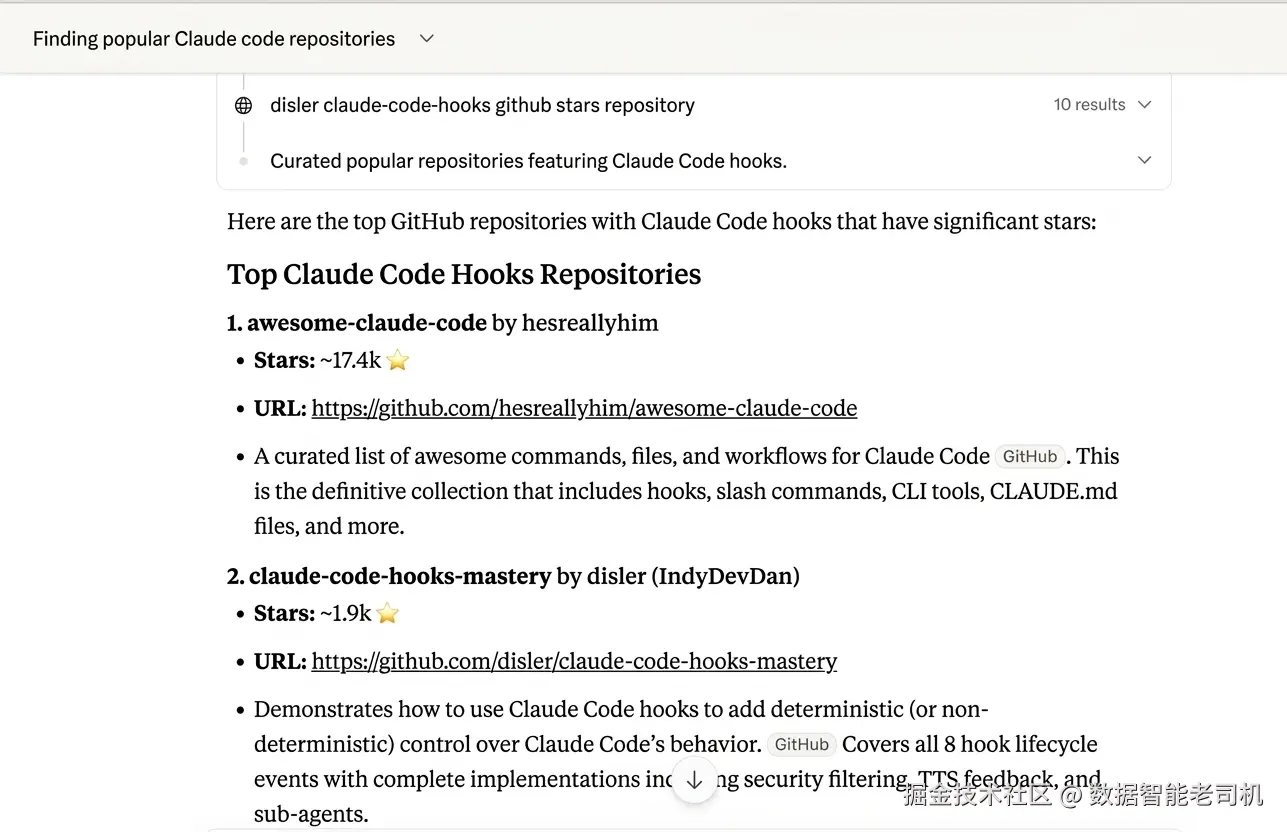Click the 'Top Claude Code Hooks Repositories' heading
This screenshot has height=832, width=1287.
pyautogui.click(x=464, y=275)
